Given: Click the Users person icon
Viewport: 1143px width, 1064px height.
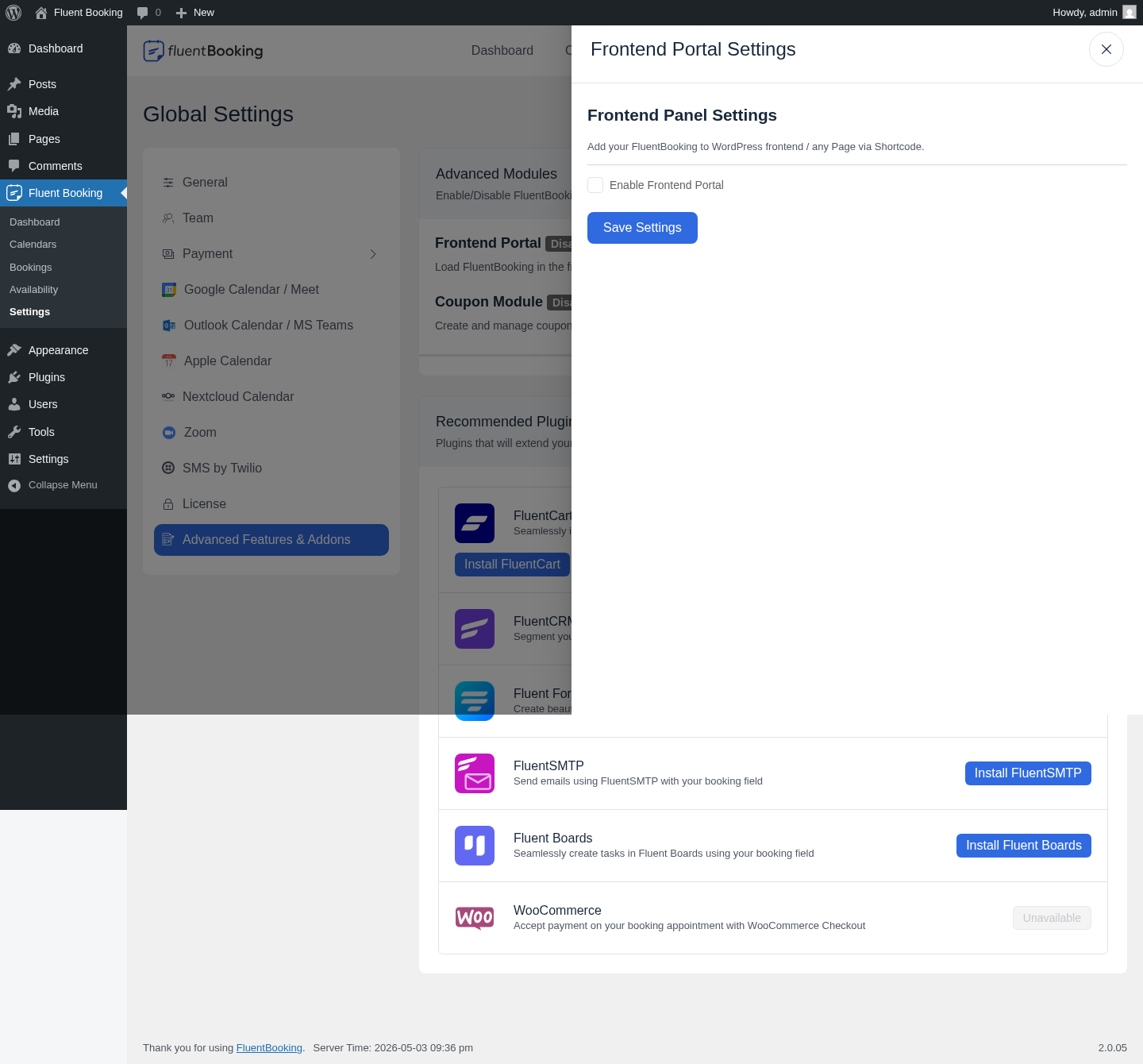Looking at the screenshot, I should (x=14, y=404).
